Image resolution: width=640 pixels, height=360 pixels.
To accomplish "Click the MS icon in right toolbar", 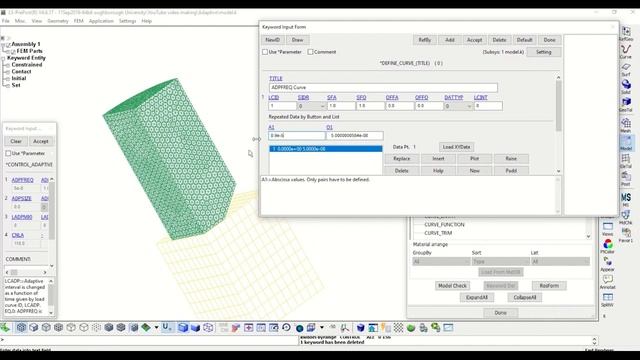I will (x=626, y=199).
